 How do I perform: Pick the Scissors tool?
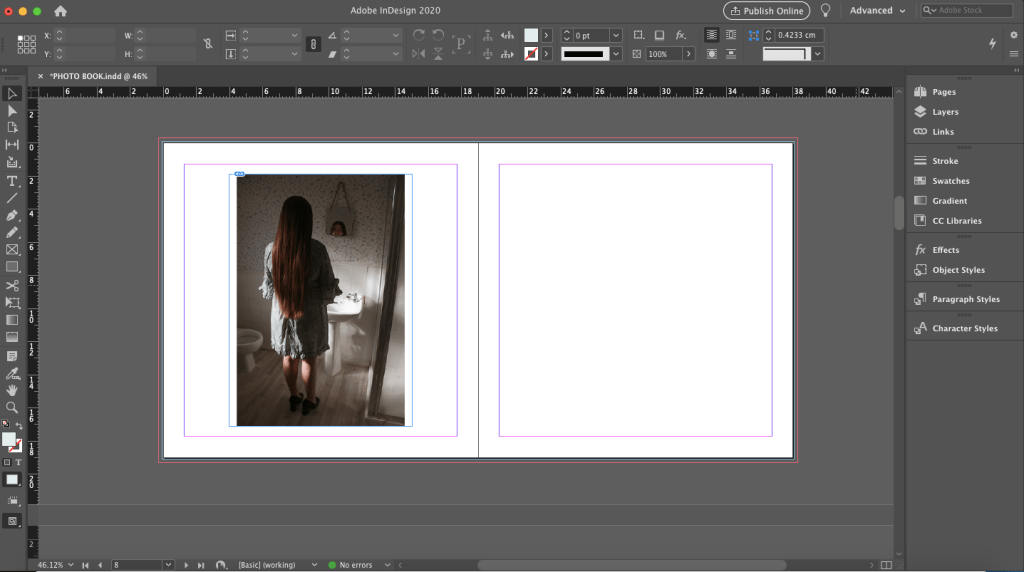pos(12,285)
